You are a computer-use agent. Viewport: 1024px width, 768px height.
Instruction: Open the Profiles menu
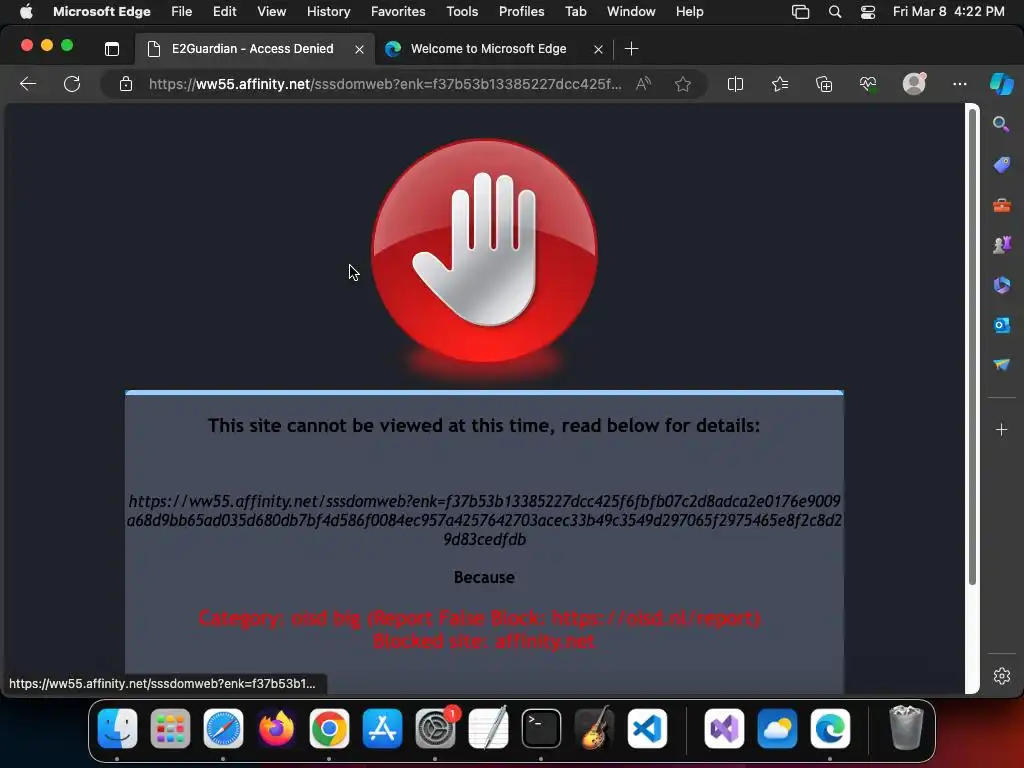pos(521,12)
